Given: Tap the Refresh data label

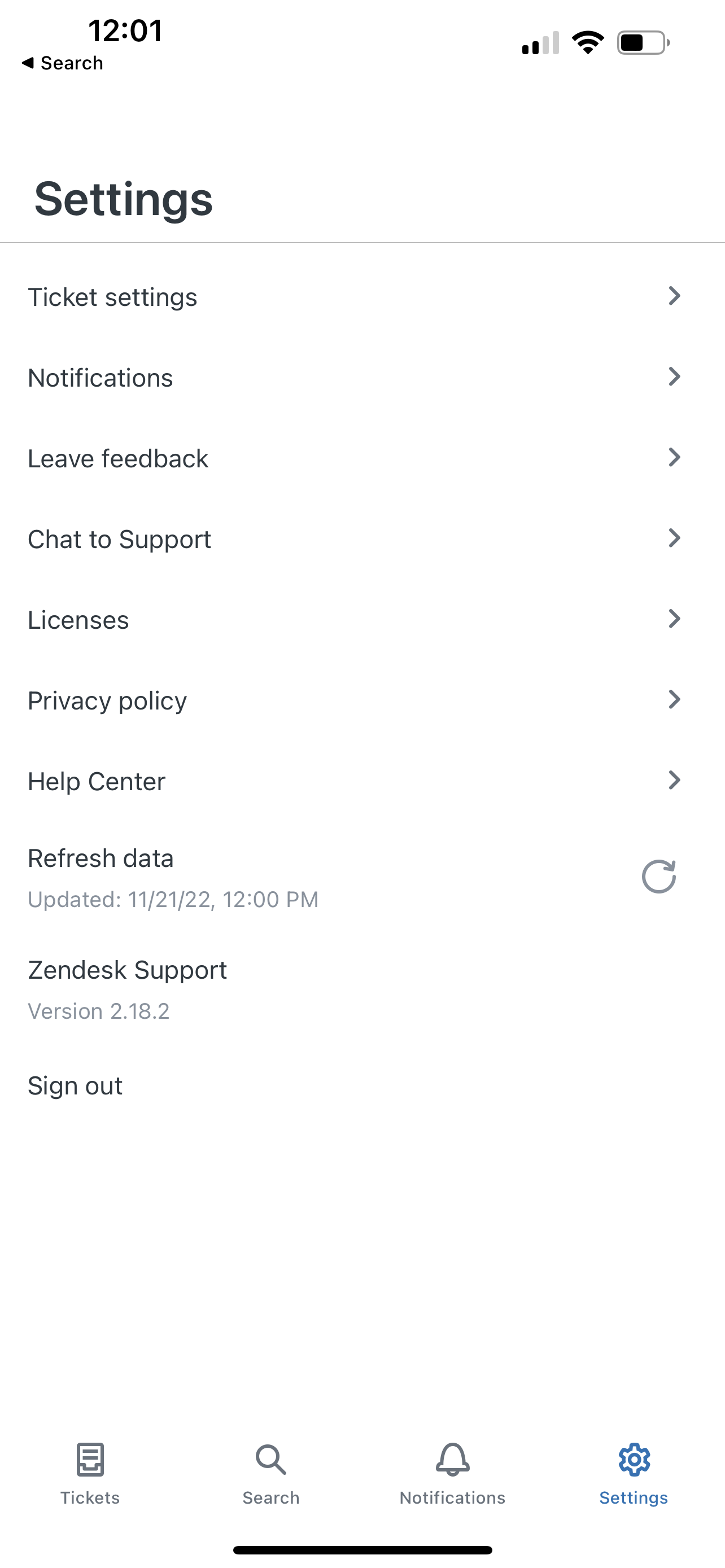Looking at the screenshot, I should pos(101,859).
